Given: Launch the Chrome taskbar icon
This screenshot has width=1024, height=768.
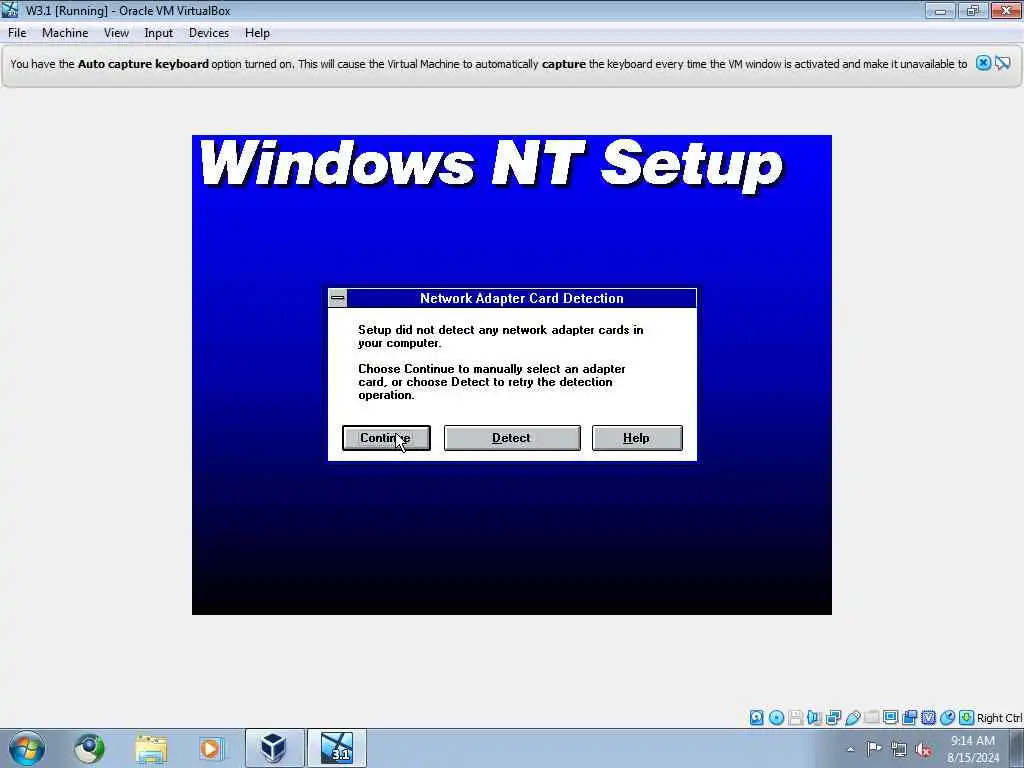Looking at the screenshot, I should (89, 748).
